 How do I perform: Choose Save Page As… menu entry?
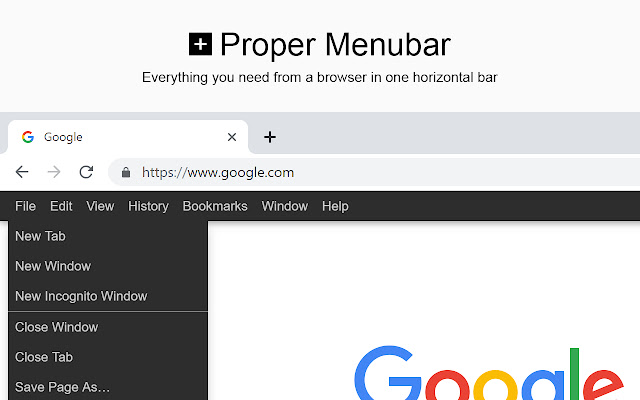coord(108,387)
